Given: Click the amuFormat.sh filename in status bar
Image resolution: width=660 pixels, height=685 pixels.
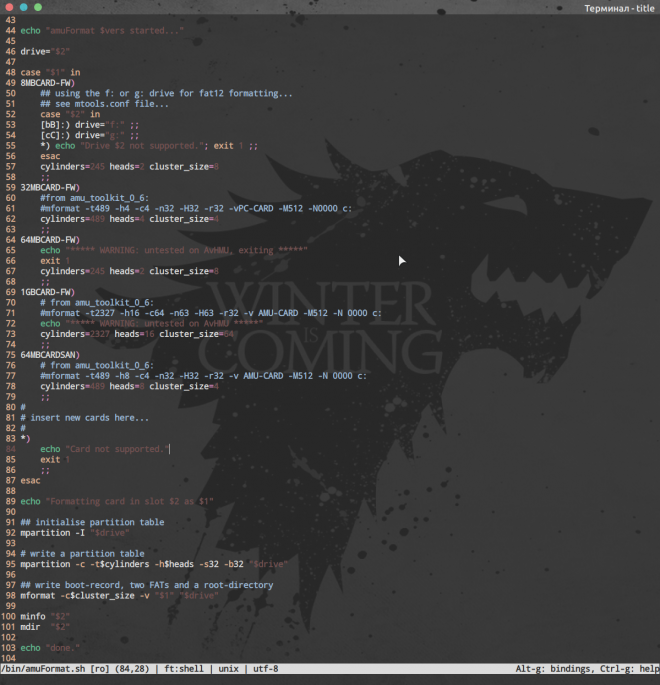Looking at the screenshot, I should [x=50, y=669].
